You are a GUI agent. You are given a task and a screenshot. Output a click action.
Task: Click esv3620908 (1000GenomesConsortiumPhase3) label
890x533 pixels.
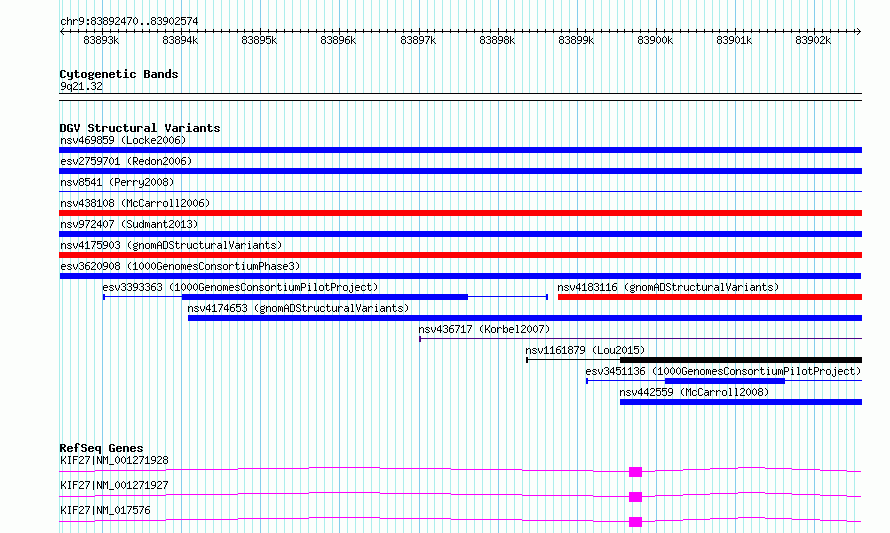point(180,266)
